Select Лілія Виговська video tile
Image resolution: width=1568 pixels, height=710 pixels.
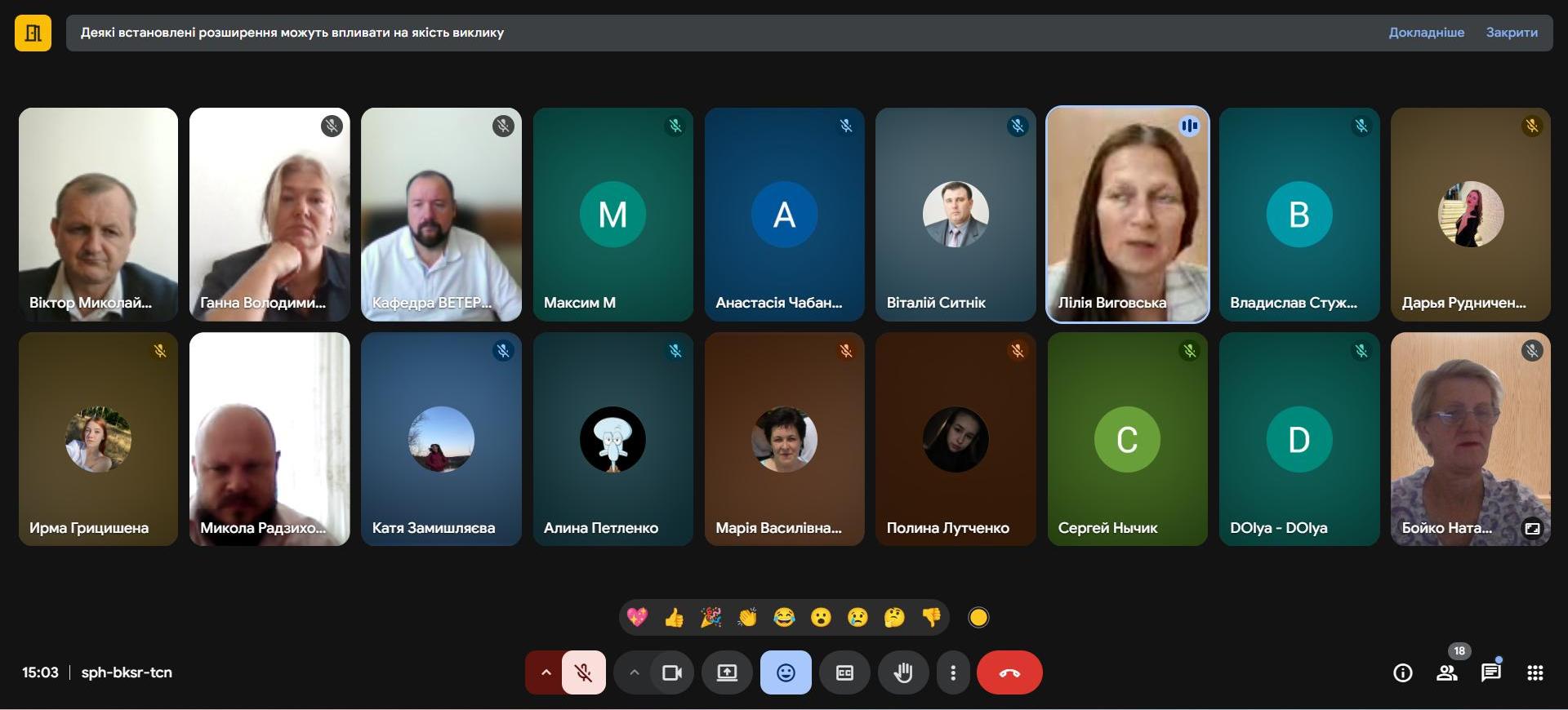click(x=1128, y=215)
